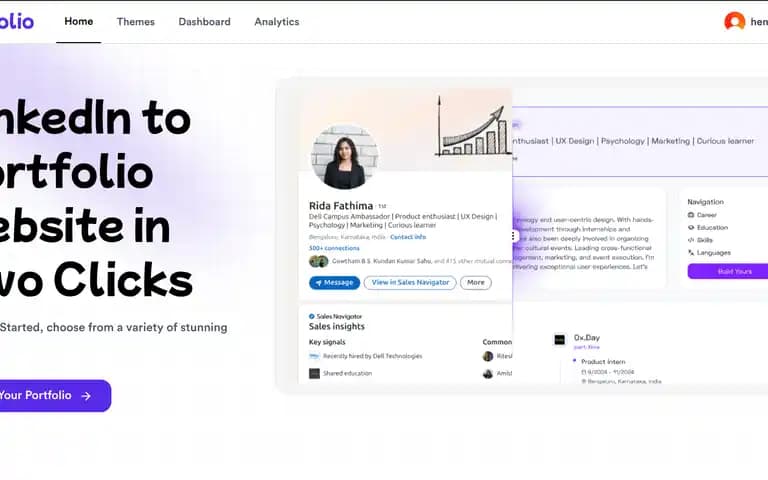The width and height of the screenshot is (768, 480).
Task: Click the growth chart banner sketch
Action: [473, 126]
